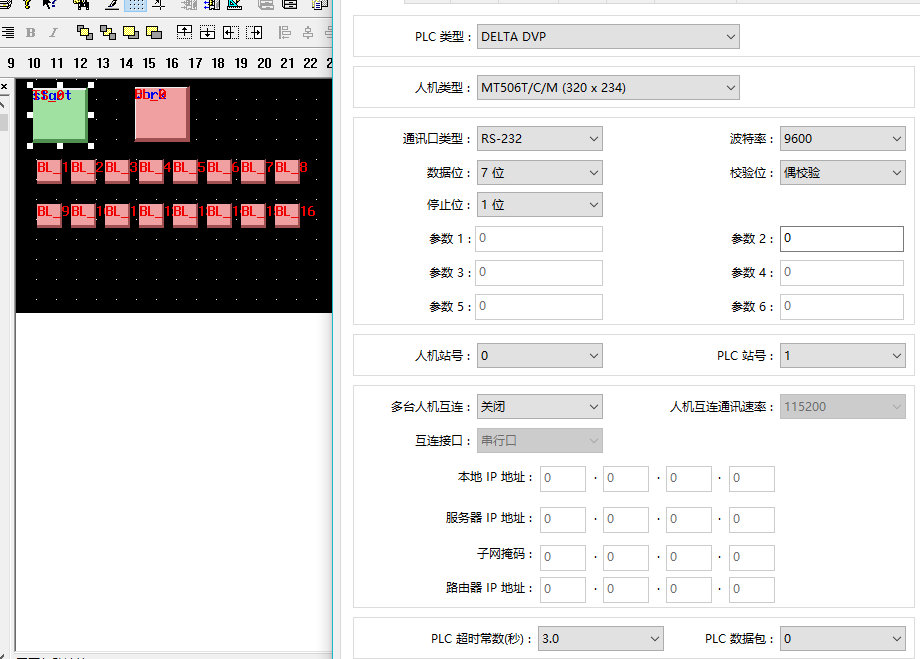This screenshot has width=920, height=659.
Task: Select the BL_8 lamp on canvas
Action: pos(288,170)
